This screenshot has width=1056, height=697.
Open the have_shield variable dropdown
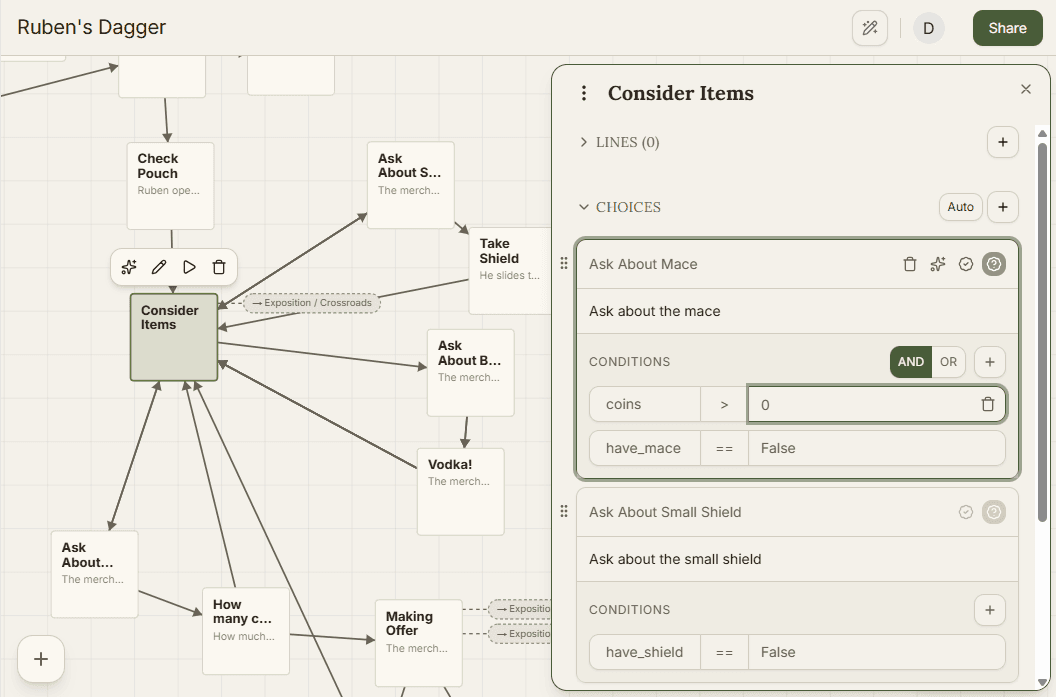coord(645,653)
